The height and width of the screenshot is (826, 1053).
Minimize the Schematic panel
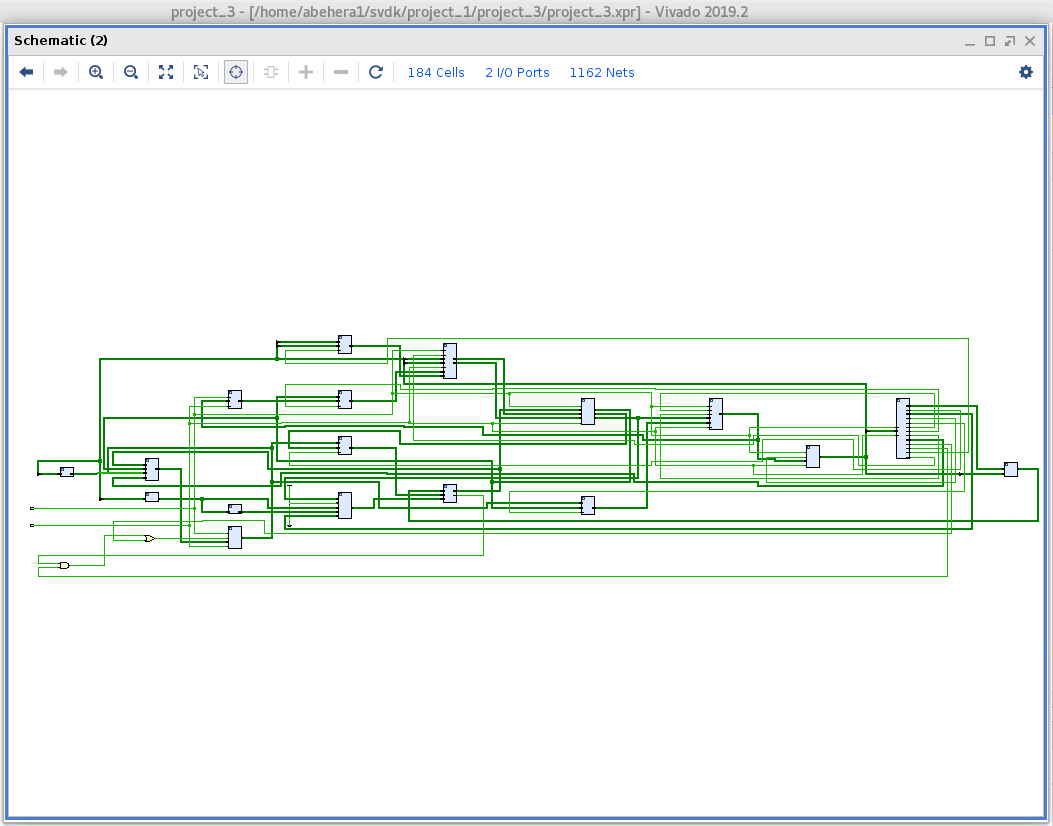point(969,41)
